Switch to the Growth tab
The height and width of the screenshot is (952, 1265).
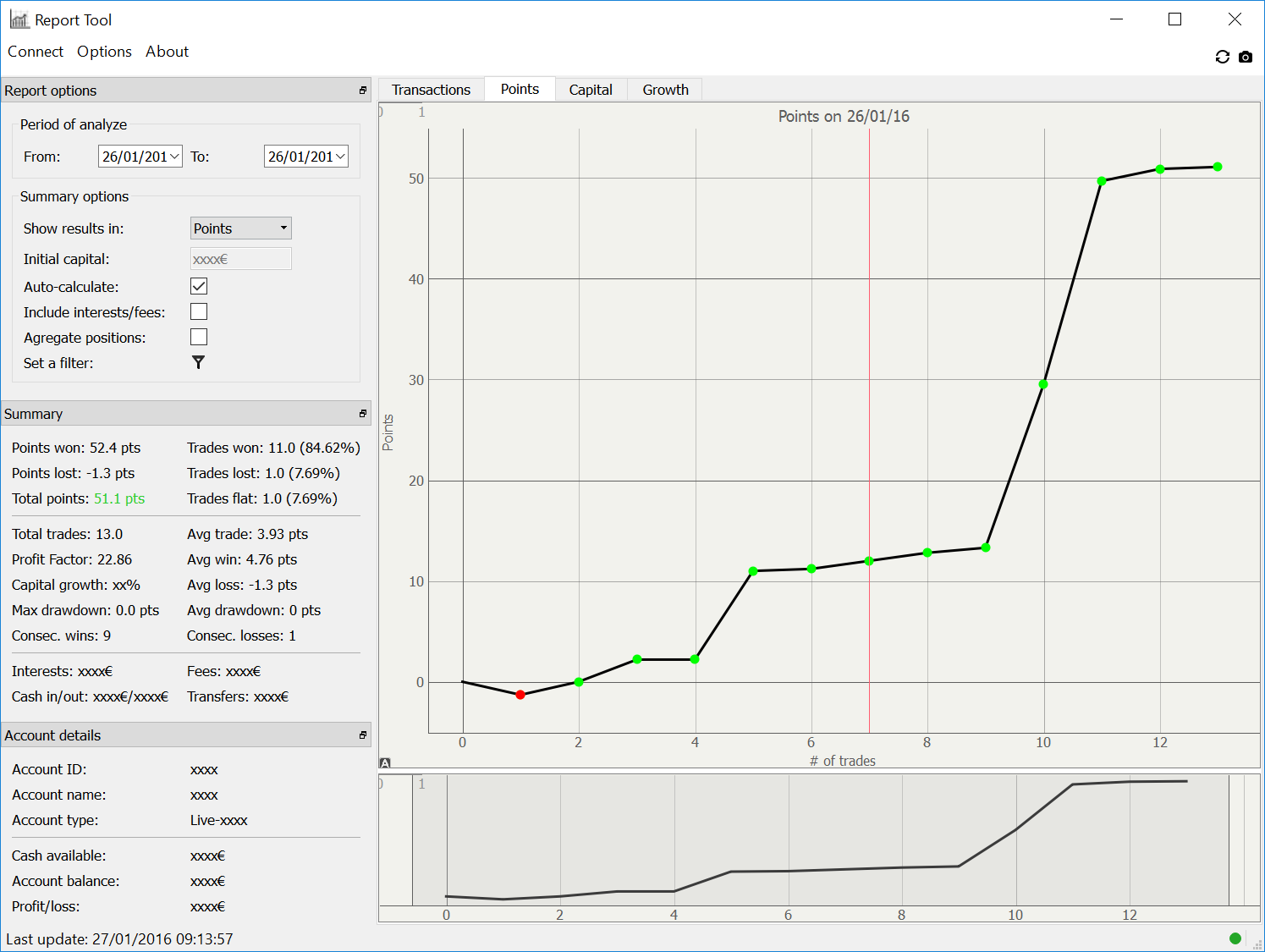[665, 90]
